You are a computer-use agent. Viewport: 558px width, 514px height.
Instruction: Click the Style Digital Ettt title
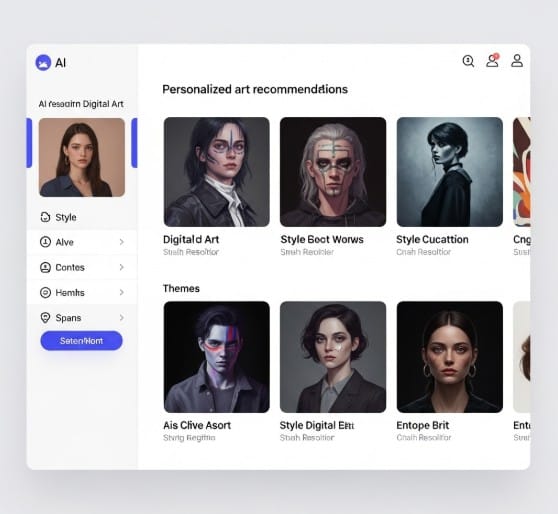317,425
